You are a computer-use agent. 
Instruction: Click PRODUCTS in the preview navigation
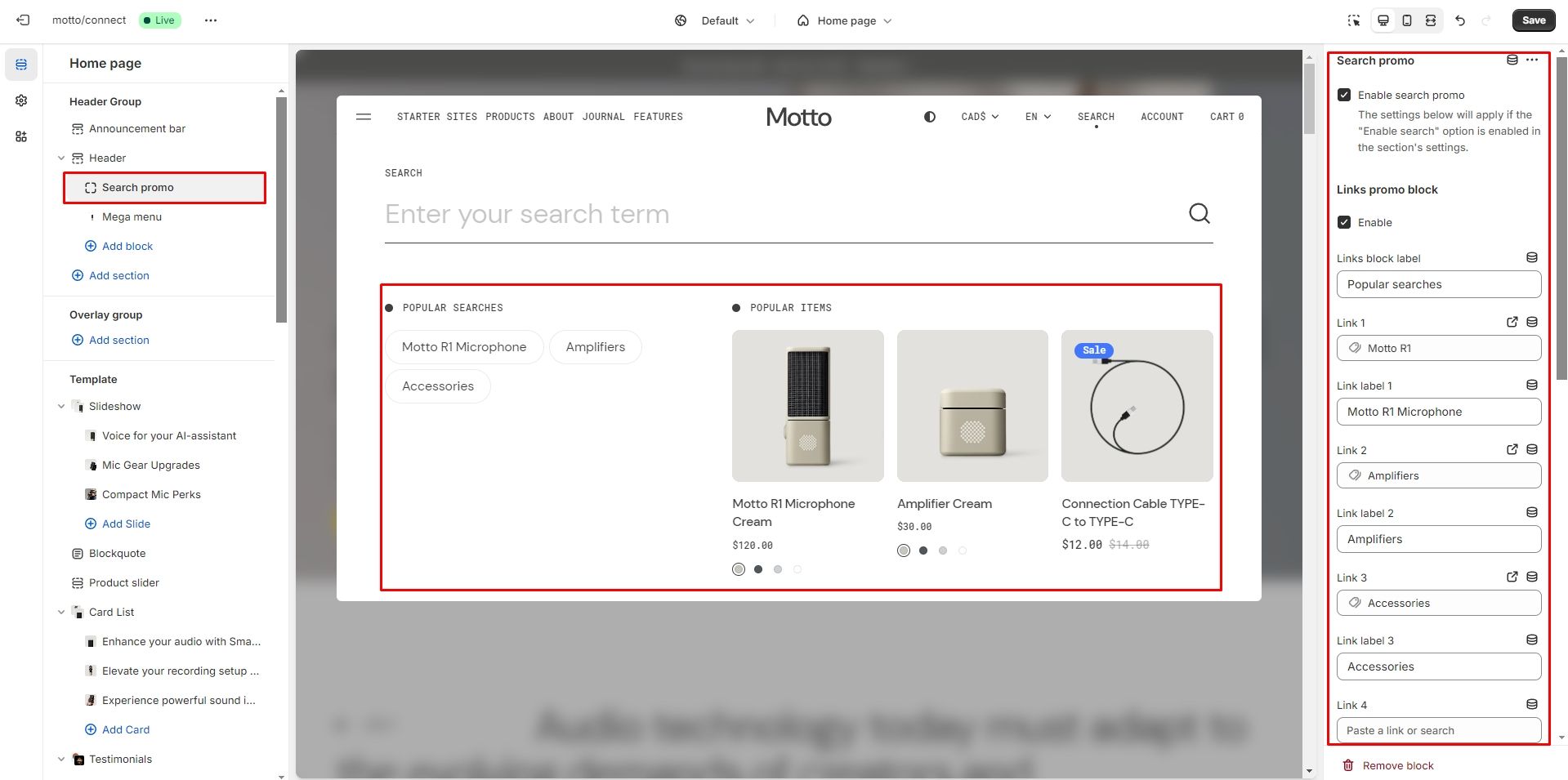click(x=510, y=117)
